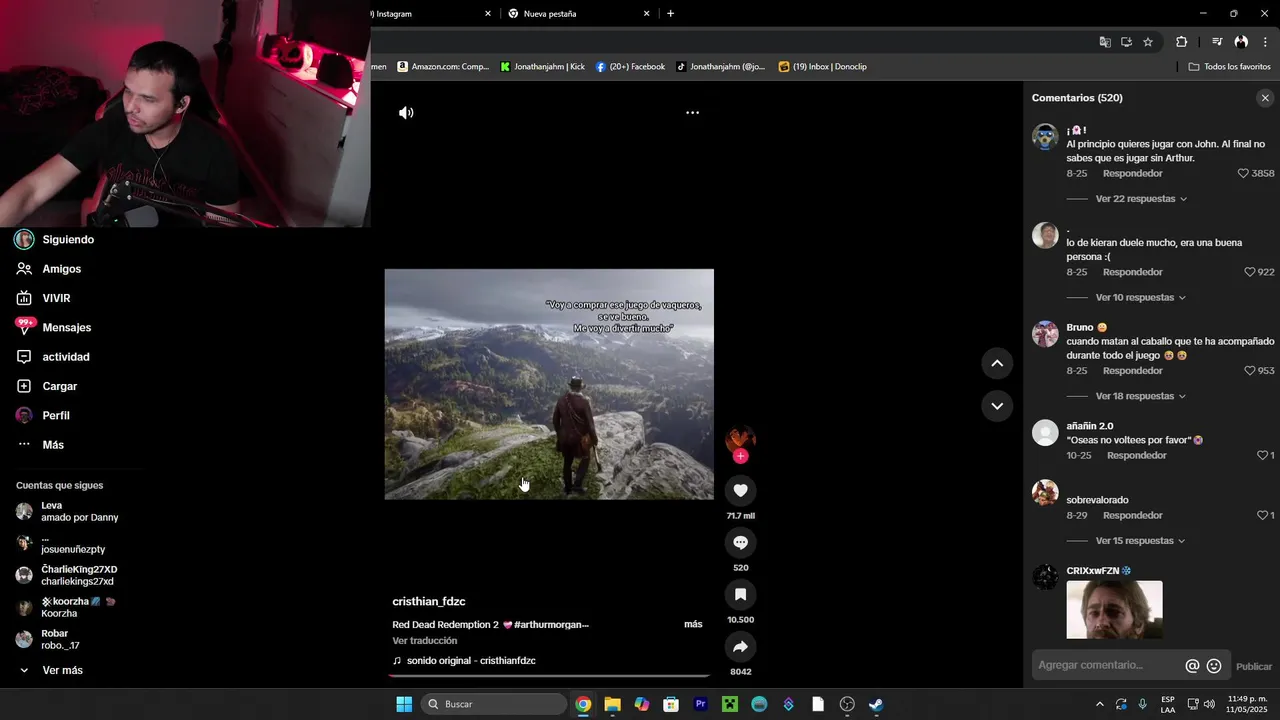This screenshot has height=720, width=1280.
Task: Mute the TikTok video sound
Action: tap(406, 113)
